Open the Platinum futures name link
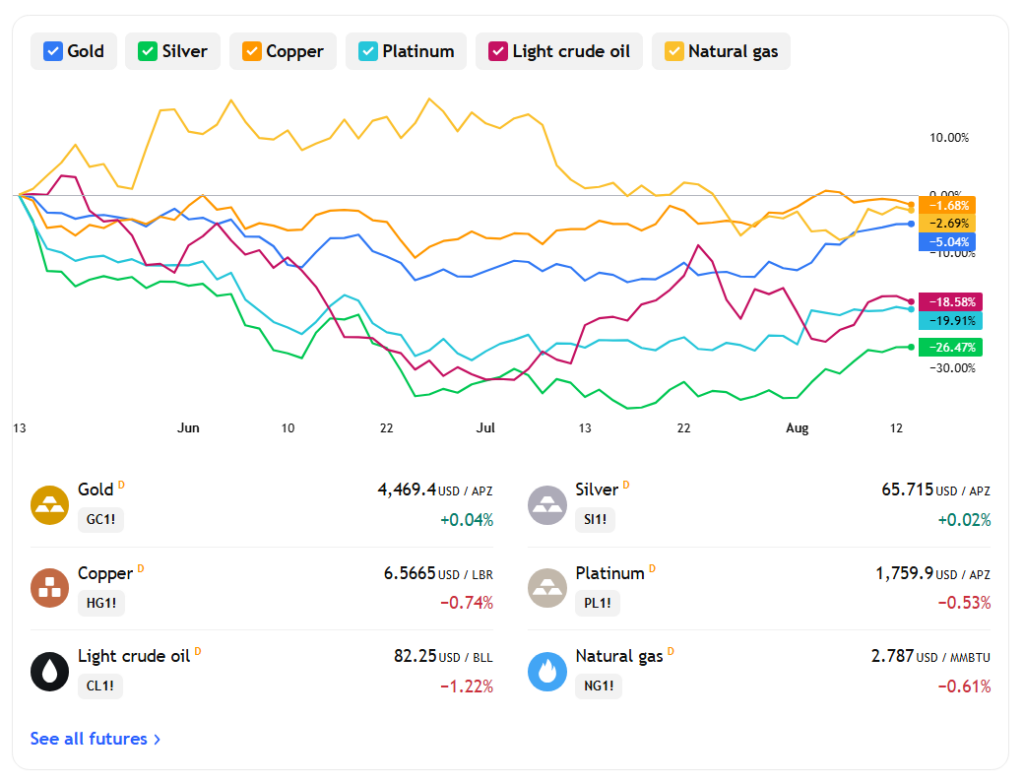 [610, 573]
